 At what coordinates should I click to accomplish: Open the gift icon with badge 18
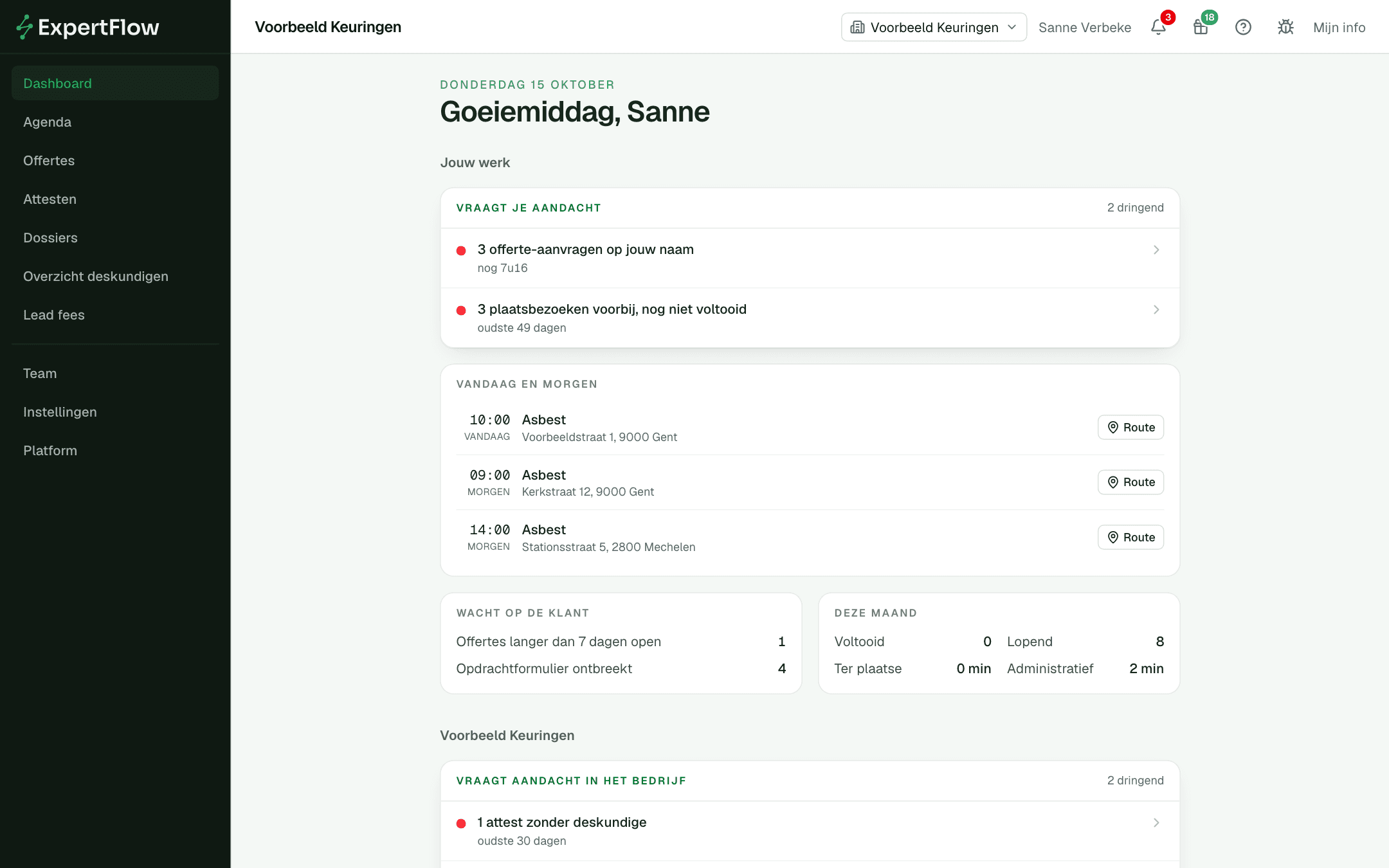tap(1201, 27)
